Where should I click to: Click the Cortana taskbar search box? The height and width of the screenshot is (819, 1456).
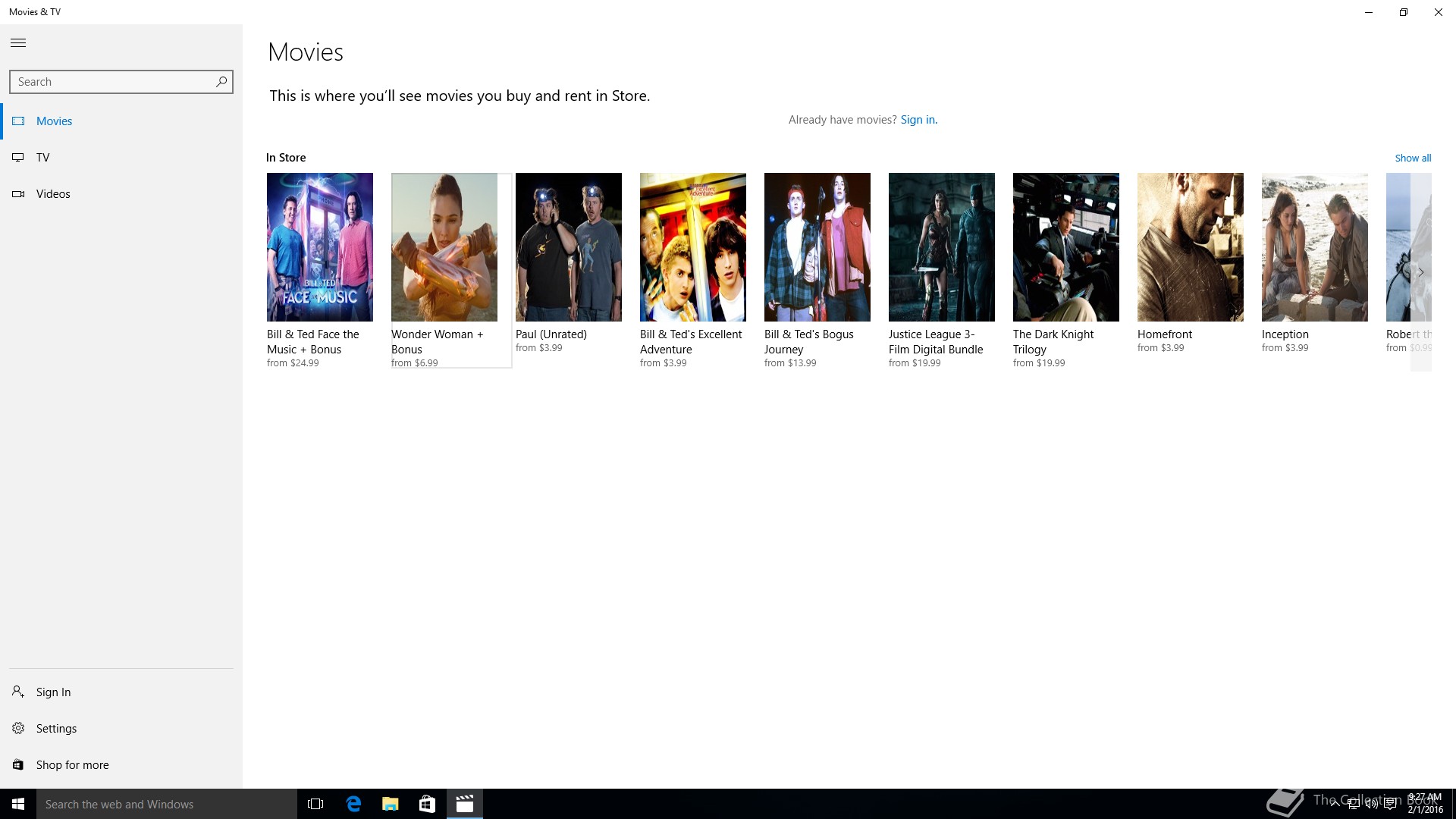click(167, 804)
